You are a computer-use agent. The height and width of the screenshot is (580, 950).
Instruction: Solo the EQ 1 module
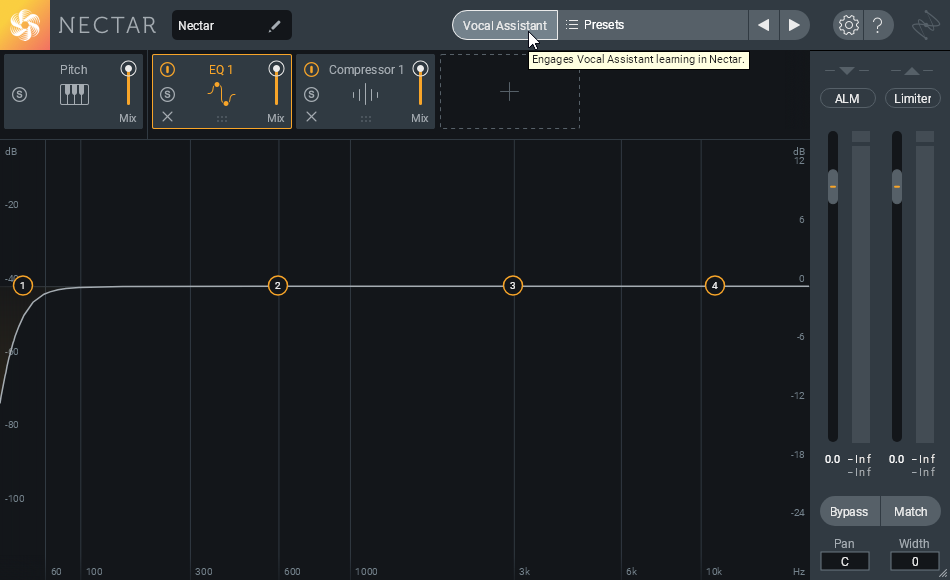(x=168, y=95)
